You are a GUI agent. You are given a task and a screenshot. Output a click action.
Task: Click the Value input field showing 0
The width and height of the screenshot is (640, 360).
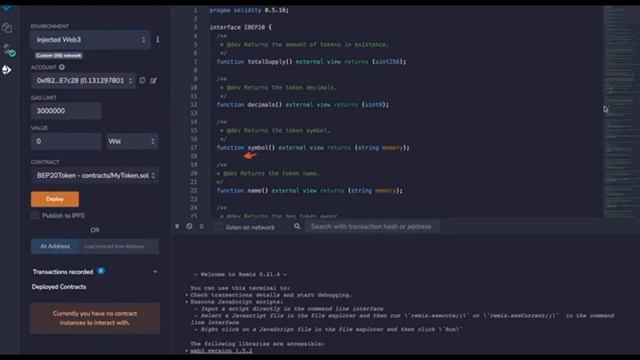[x=66, y=141]
